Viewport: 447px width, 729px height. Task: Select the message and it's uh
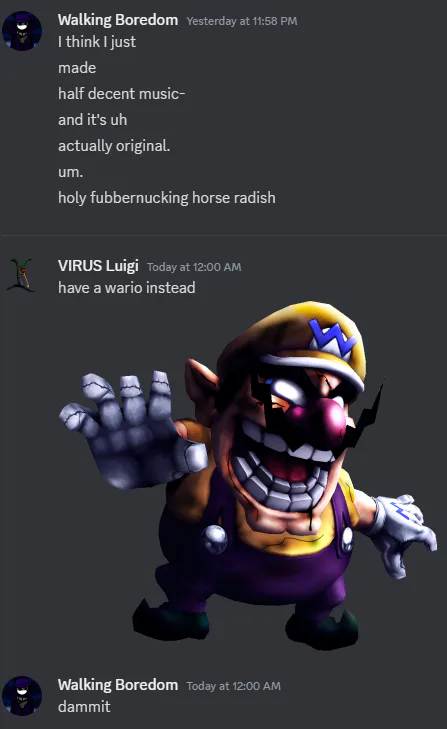point(92,120)
